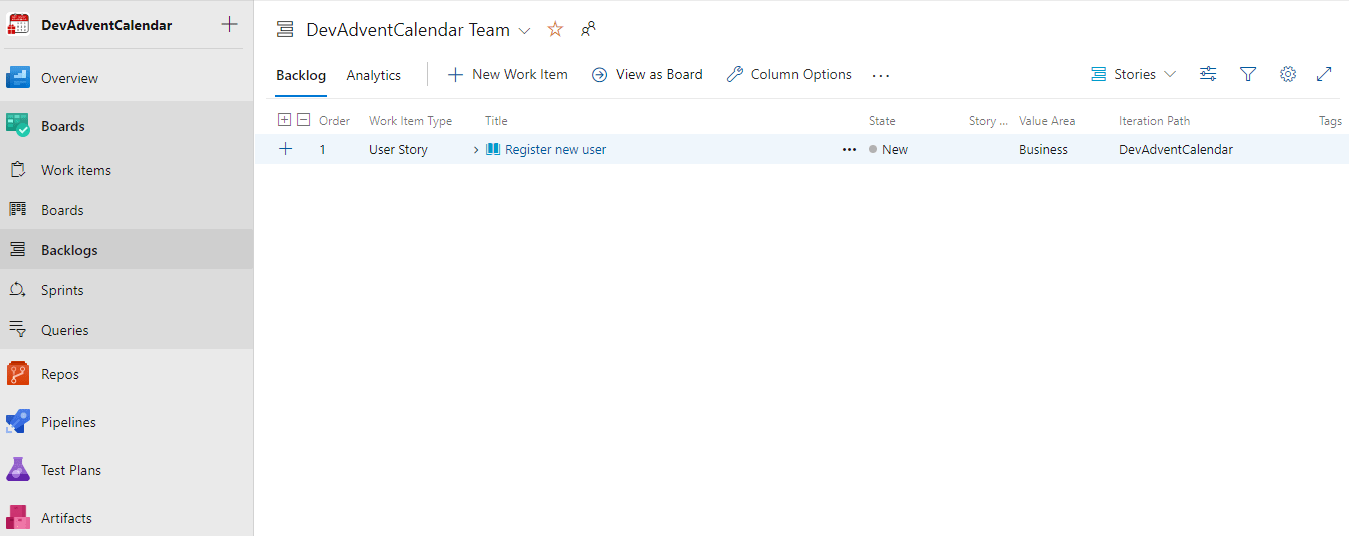Open team members icon beside star
The width and height of the screenshot is (1349, 536).
(589, 30)
